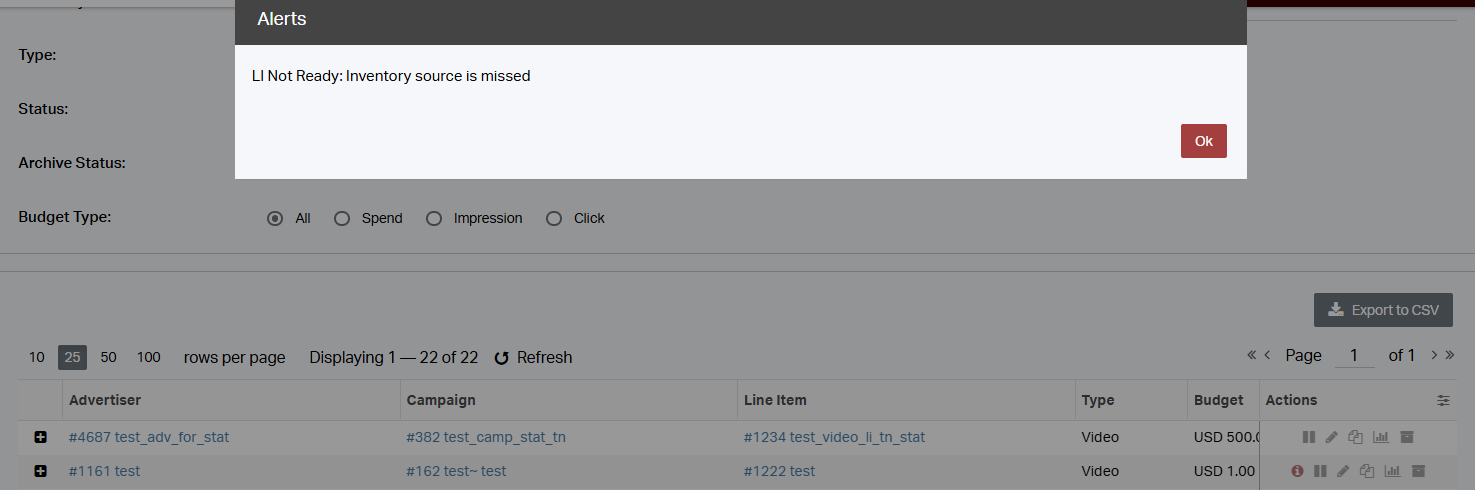Show 50 rows per page

[x=109, y=357]
